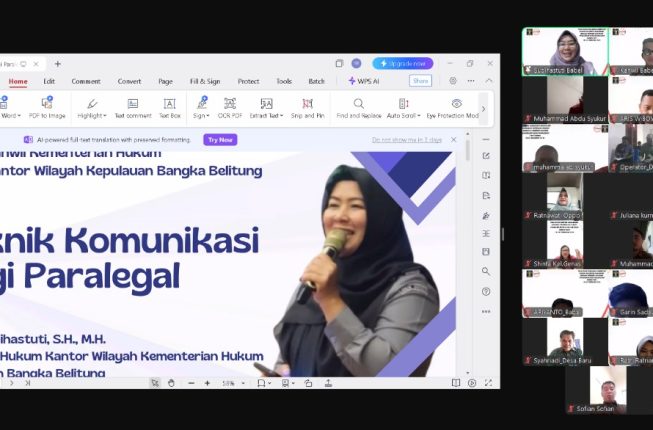Screen dimensions: 653x430
Task: Open PDF to Image converter
Action: point(47,108)
